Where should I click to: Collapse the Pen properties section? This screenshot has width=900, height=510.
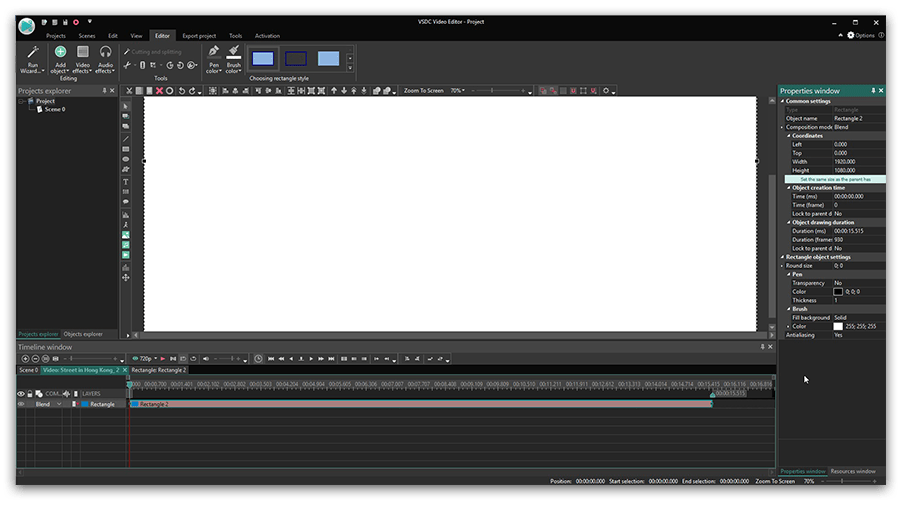[x=789, y=274]
